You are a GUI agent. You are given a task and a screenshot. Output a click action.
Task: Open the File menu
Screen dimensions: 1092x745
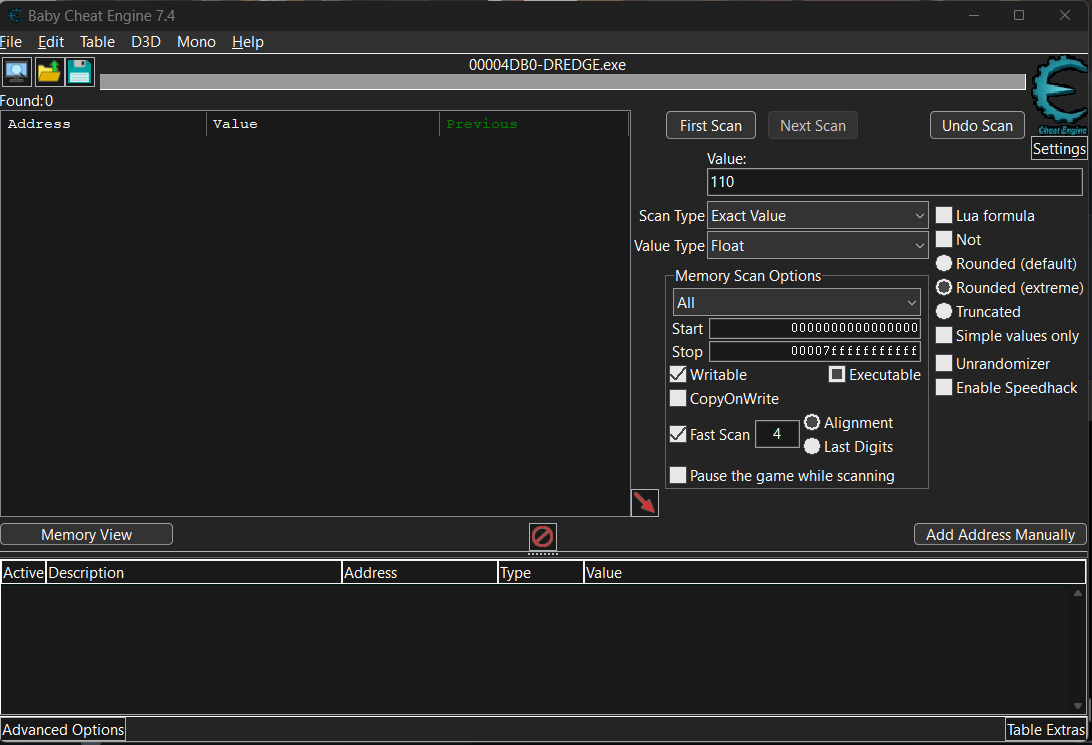coord(11,42)
